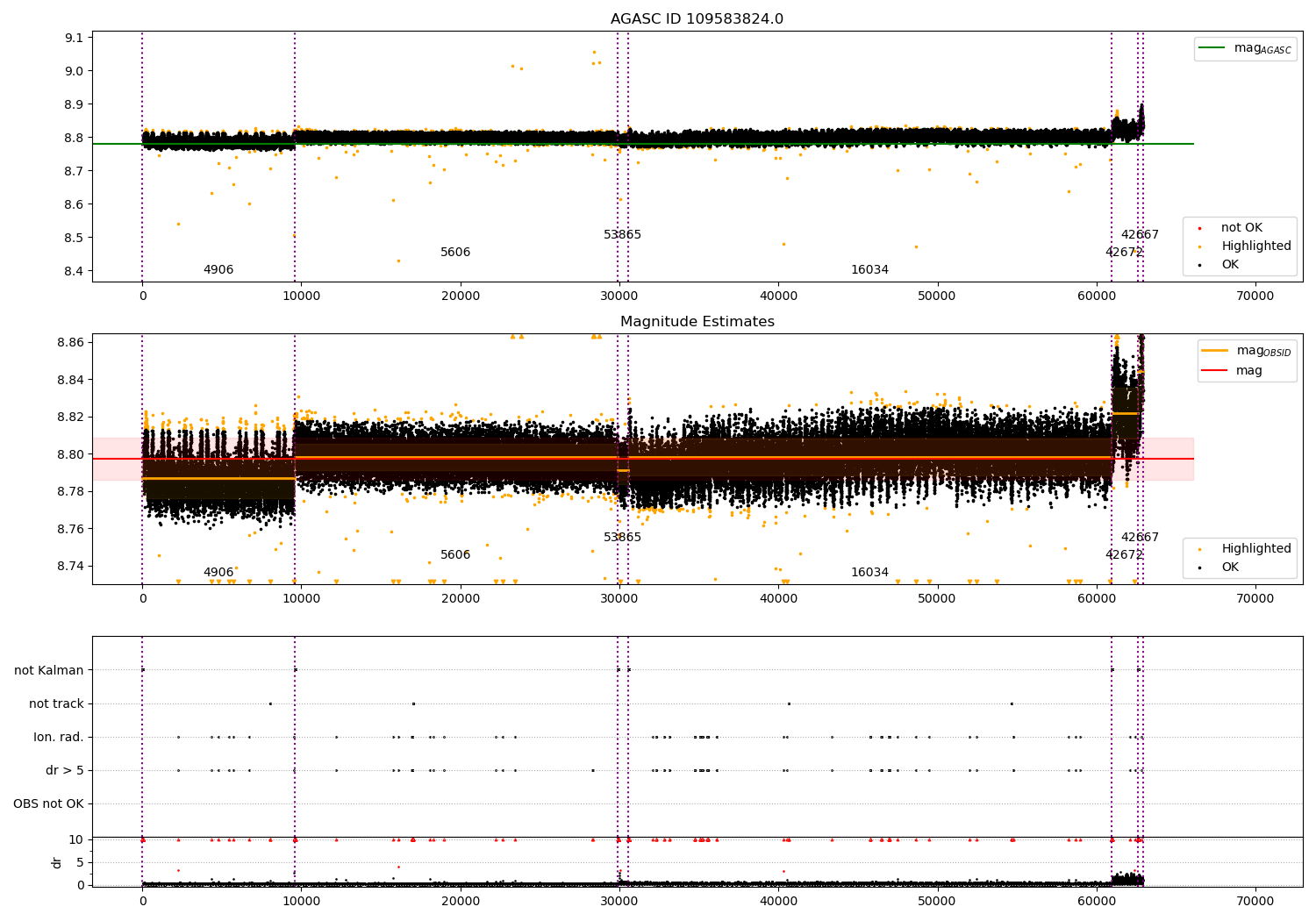Click the y-axis tick 8.86 in Magnitude Estimates

(70, 342)
